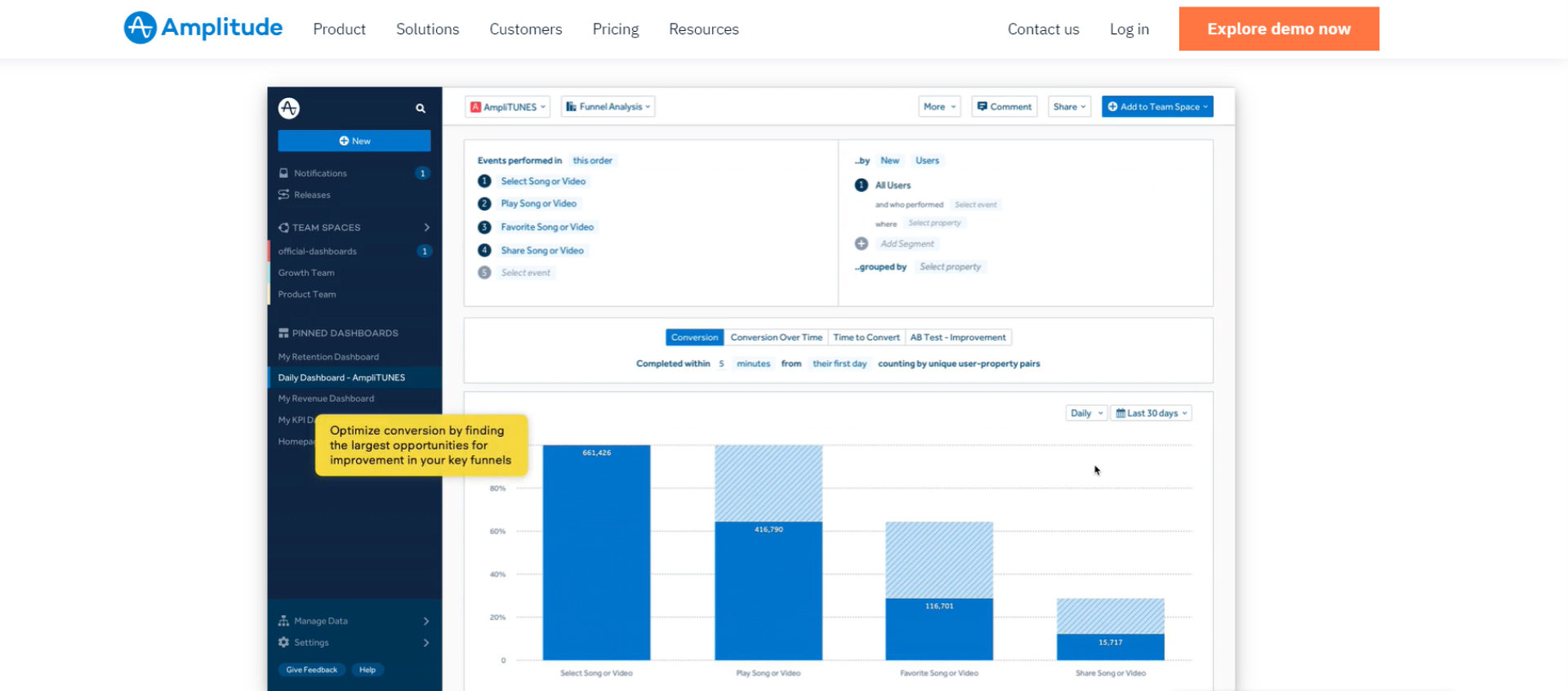The height and width of the screenshot is (691, 1568).
Task: Open the Solutions menu
Action: [427, 29]
